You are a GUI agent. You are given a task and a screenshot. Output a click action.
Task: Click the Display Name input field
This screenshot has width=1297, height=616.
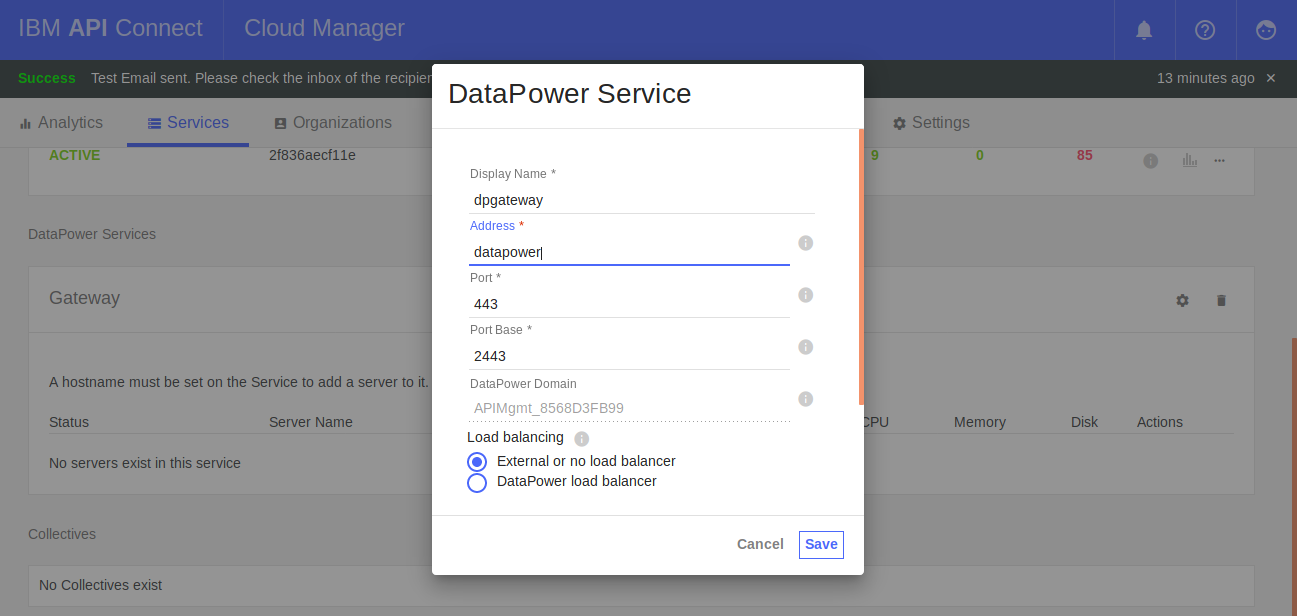coord(641,200)
